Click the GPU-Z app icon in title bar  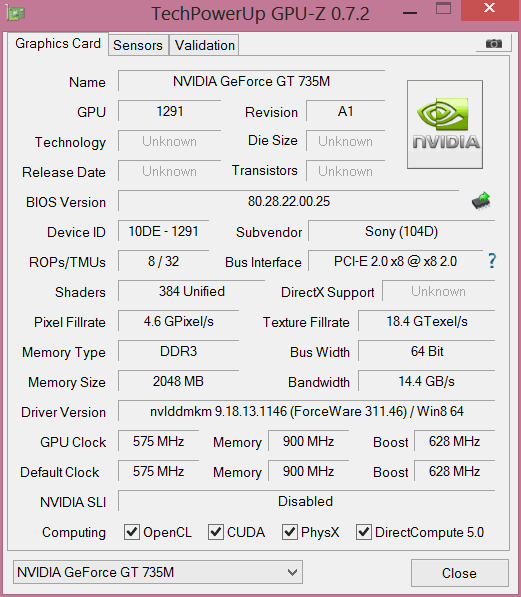[16, 14]
